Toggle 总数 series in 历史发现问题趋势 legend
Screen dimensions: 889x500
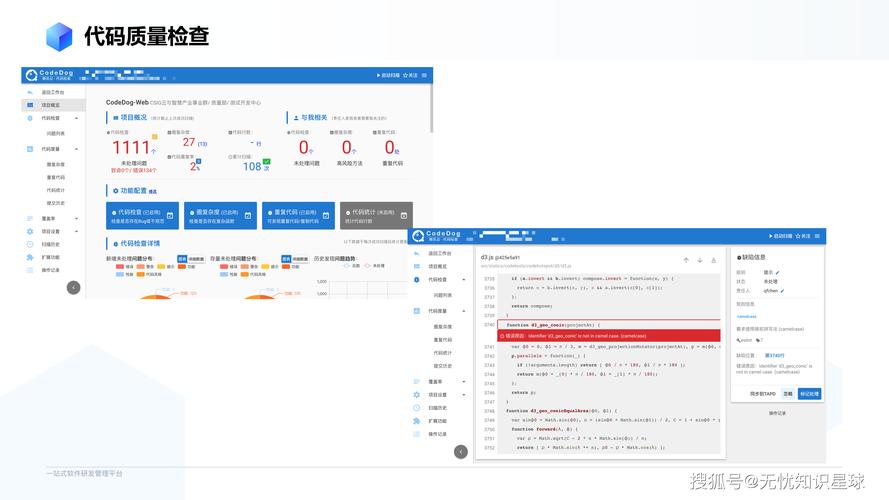(352, 265)
